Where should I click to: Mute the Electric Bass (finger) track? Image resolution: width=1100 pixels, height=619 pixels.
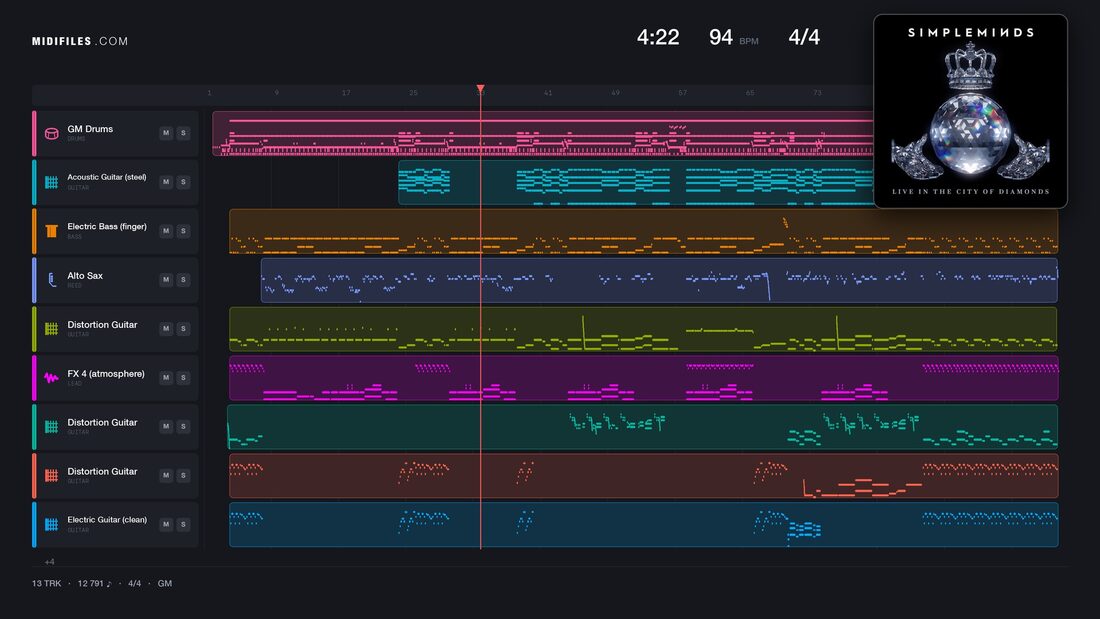[166, 231]
